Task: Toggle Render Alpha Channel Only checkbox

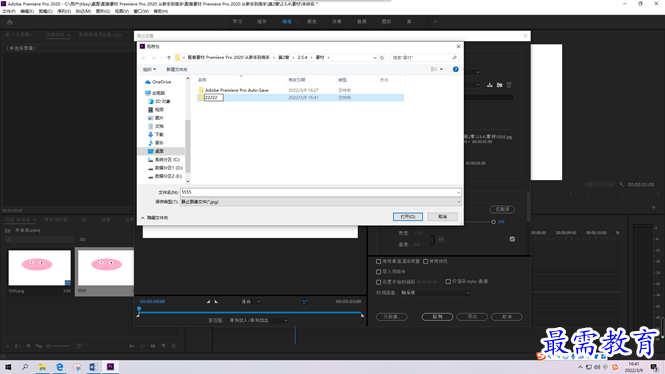Action: [x=448, y=282]
